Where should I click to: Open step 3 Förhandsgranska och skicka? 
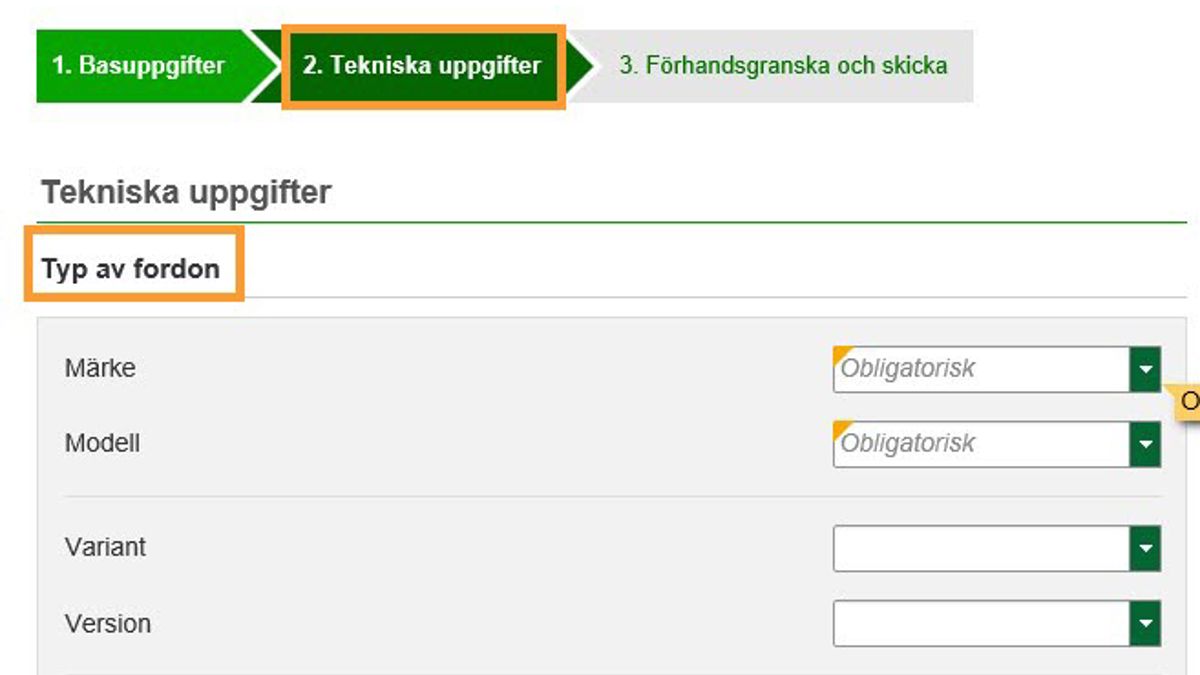[782, 66]
